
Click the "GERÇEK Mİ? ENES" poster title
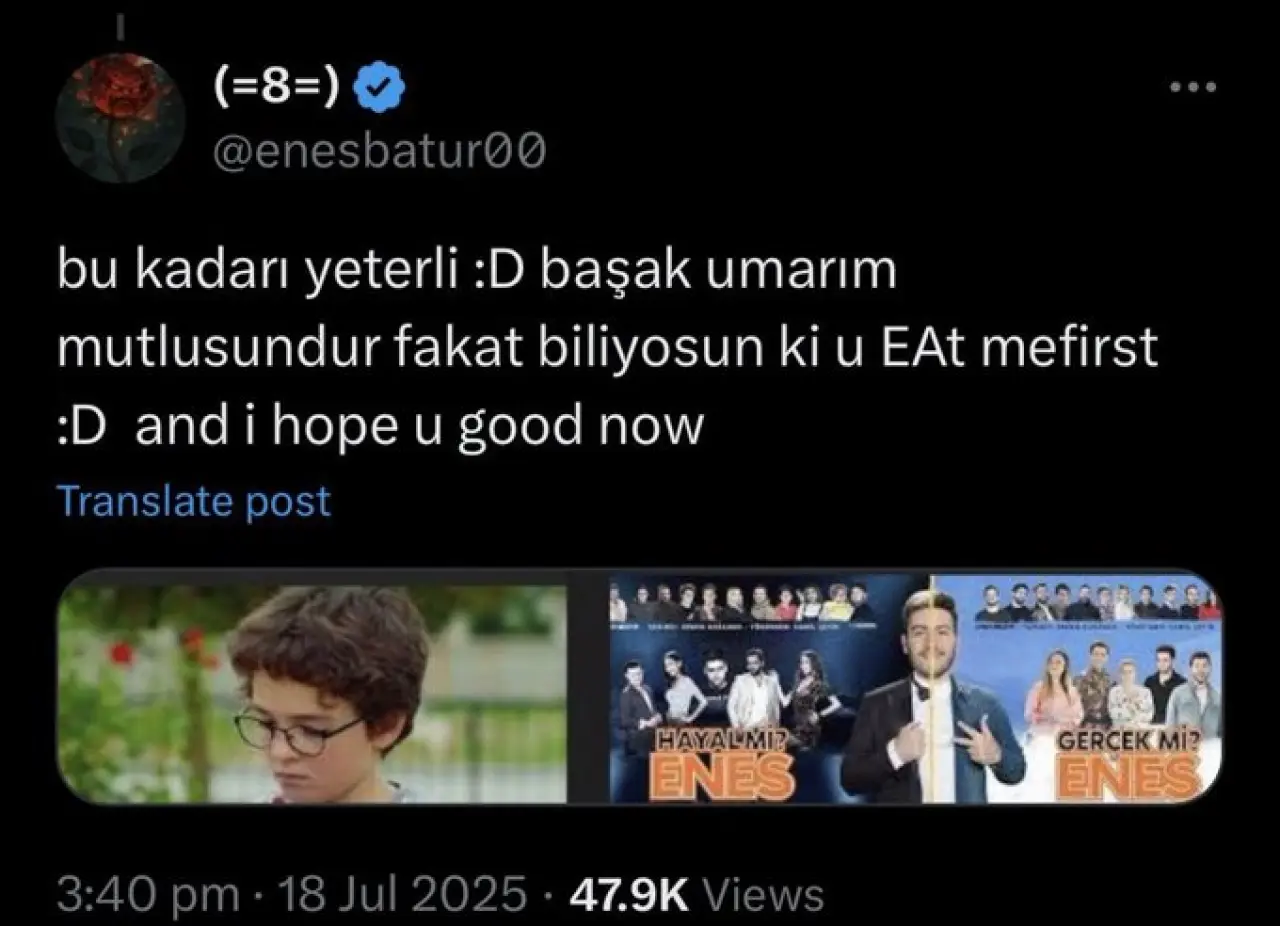point(1129,767)
